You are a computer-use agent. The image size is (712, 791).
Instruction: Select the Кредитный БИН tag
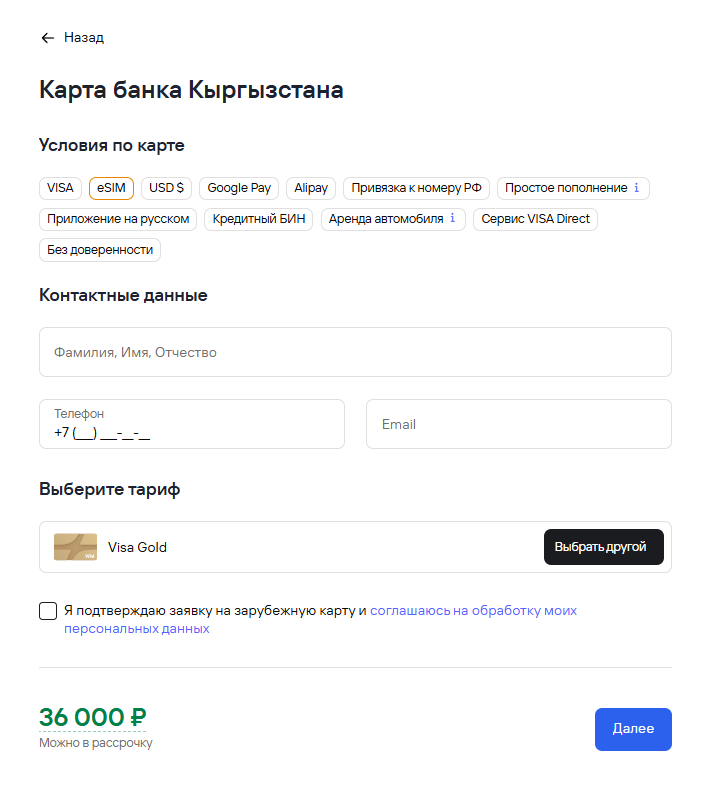(x=259, y=219)
